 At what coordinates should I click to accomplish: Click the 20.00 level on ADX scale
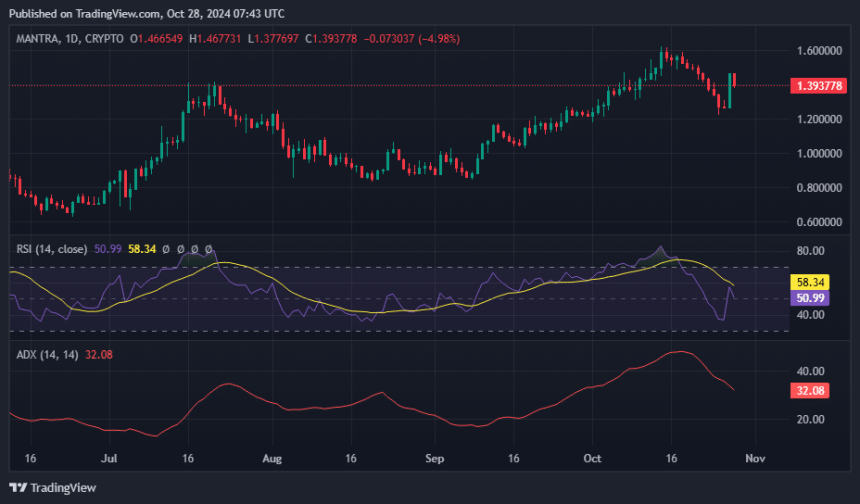coord(810,420)
